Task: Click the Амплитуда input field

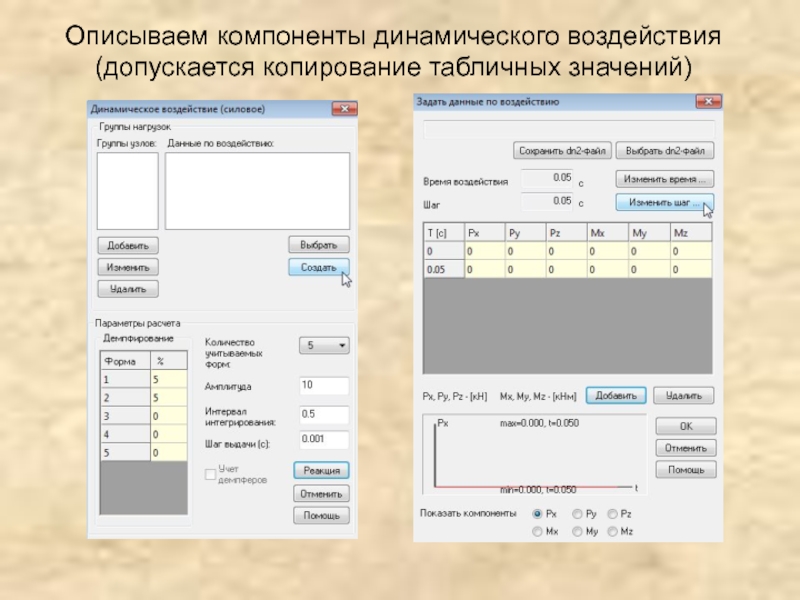Action: coord(324,385)
